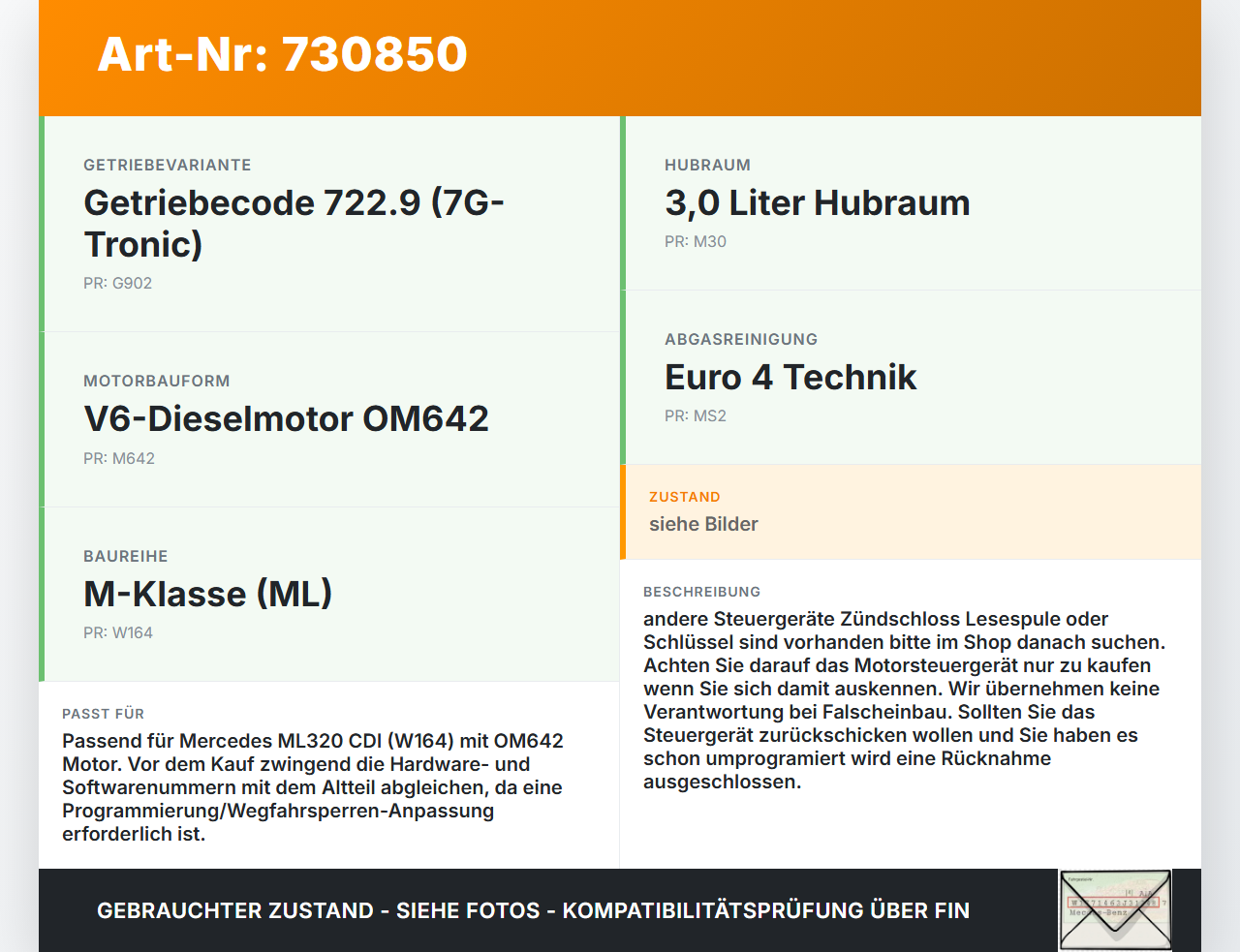
Task: Click the PASST FÜR compatibility text
Action: pos(313,787)
